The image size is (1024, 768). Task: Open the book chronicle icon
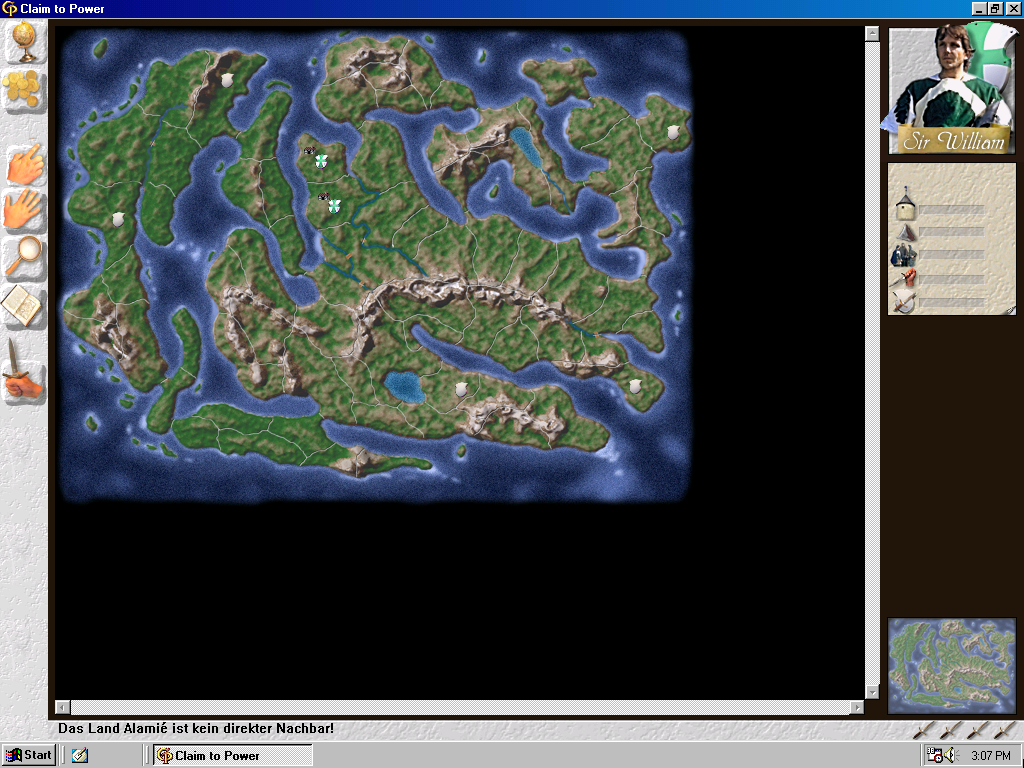coord(24,306)
